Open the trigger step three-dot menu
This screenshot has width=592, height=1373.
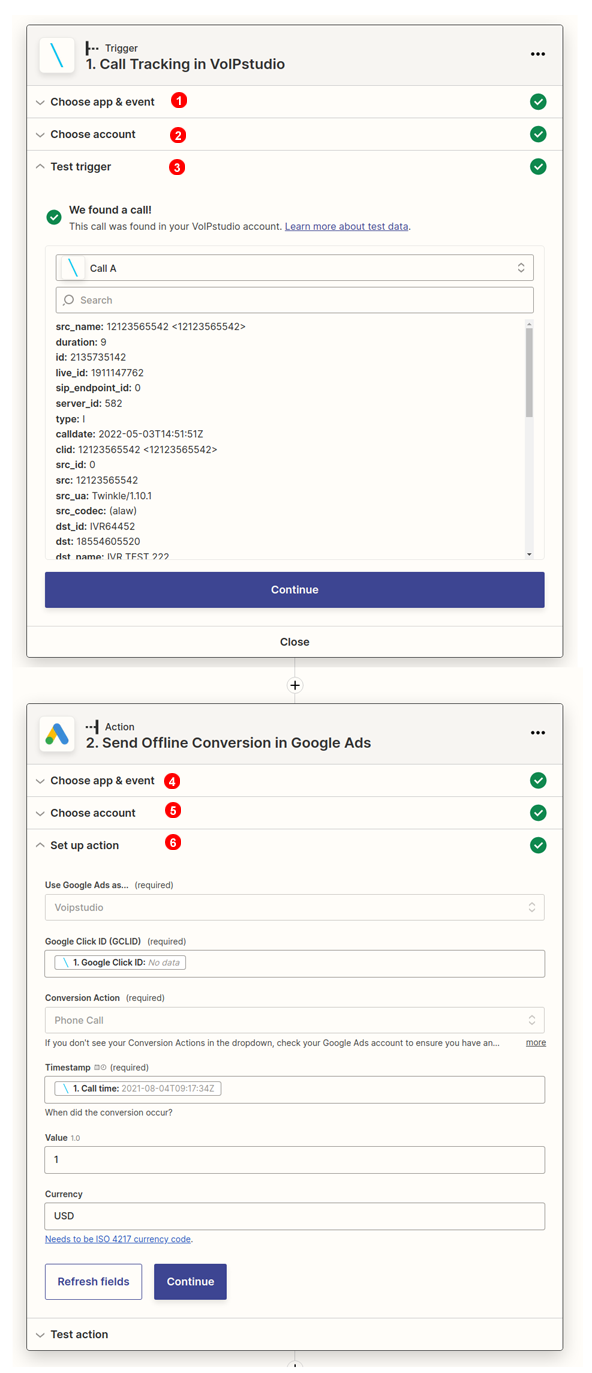coord(538,54)
